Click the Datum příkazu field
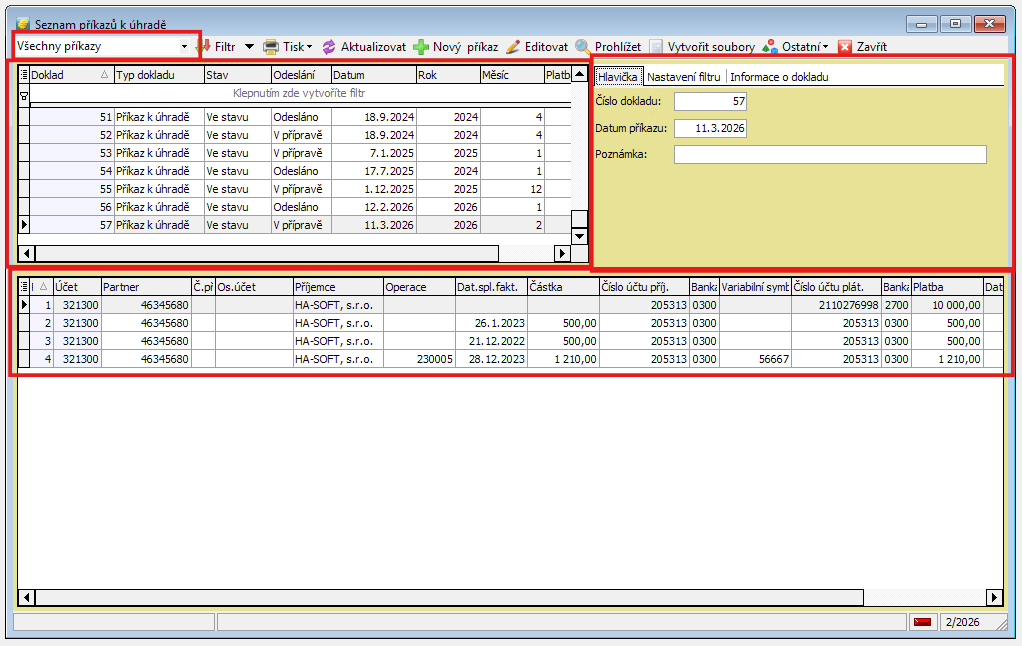Image resolution: width=1022 pixels, height=646 pixels. [710, 128]
